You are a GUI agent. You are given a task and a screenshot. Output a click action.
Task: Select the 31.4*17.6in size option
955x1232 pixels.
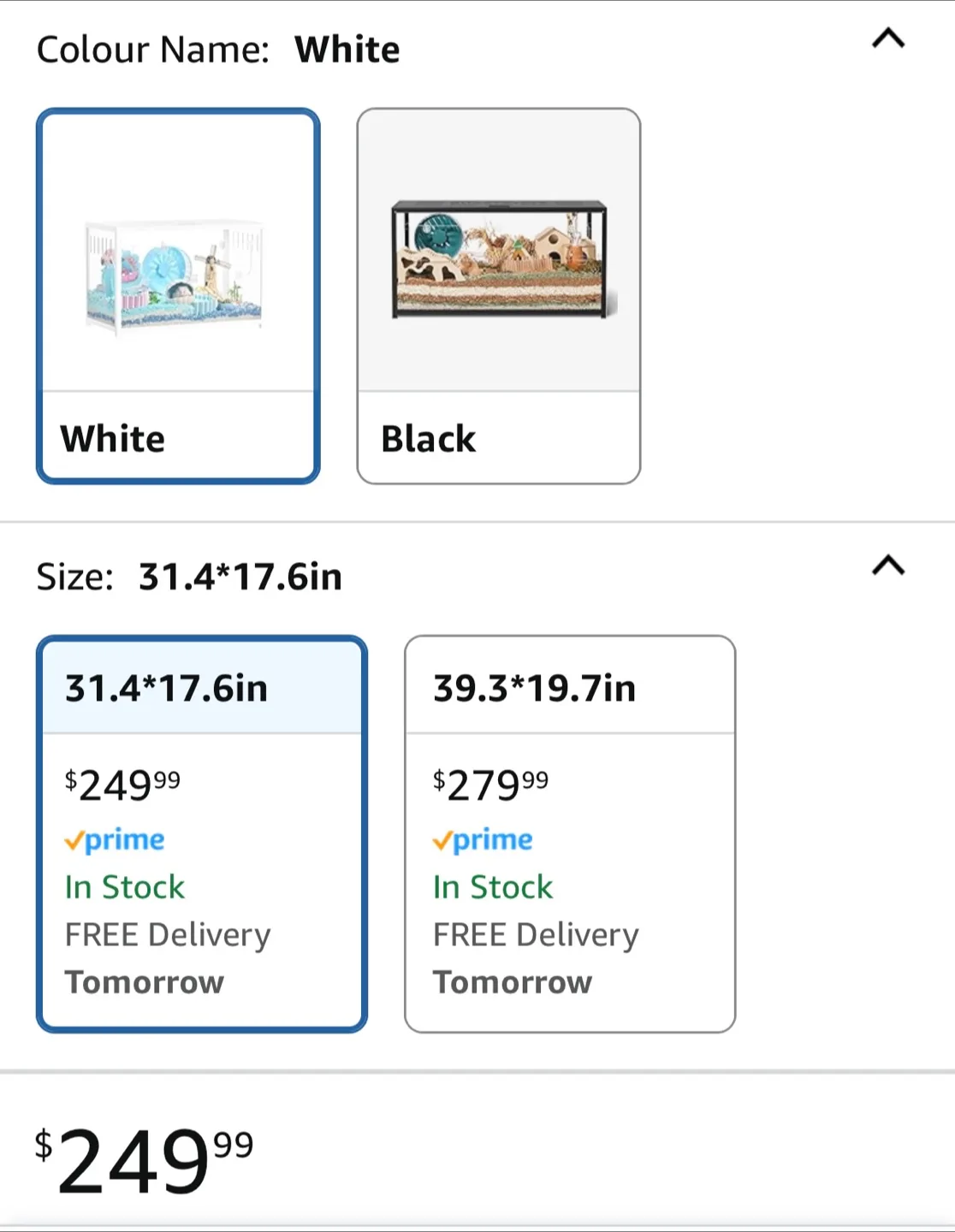(x=202, y=830)
